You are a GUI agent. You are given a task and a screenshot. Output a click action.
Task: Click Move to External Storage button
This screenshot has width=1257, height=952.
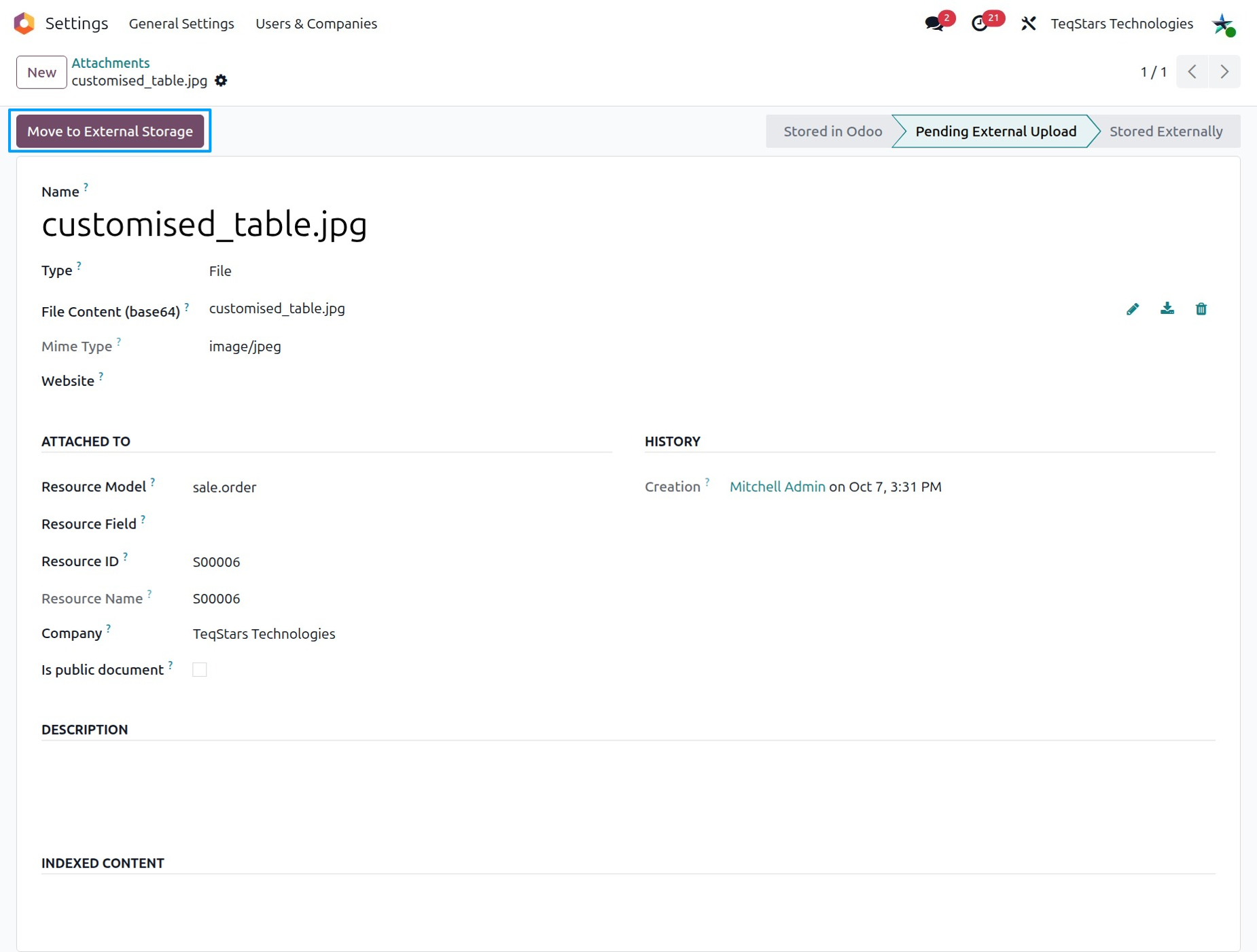(110, 131)
